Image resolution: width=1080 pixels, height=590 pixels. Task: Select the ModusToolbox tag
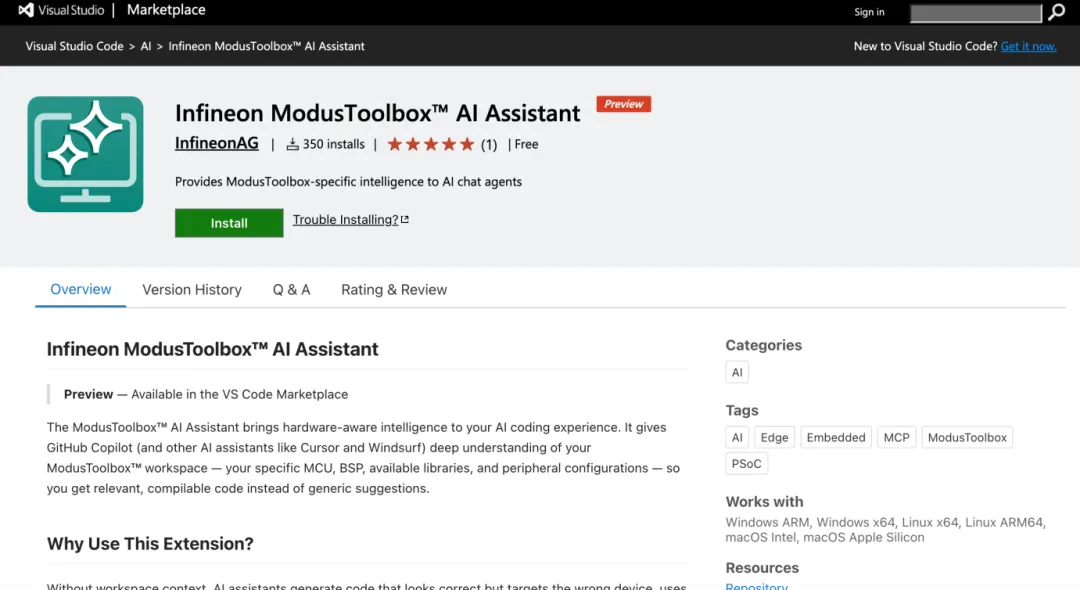tap(967, 437)
